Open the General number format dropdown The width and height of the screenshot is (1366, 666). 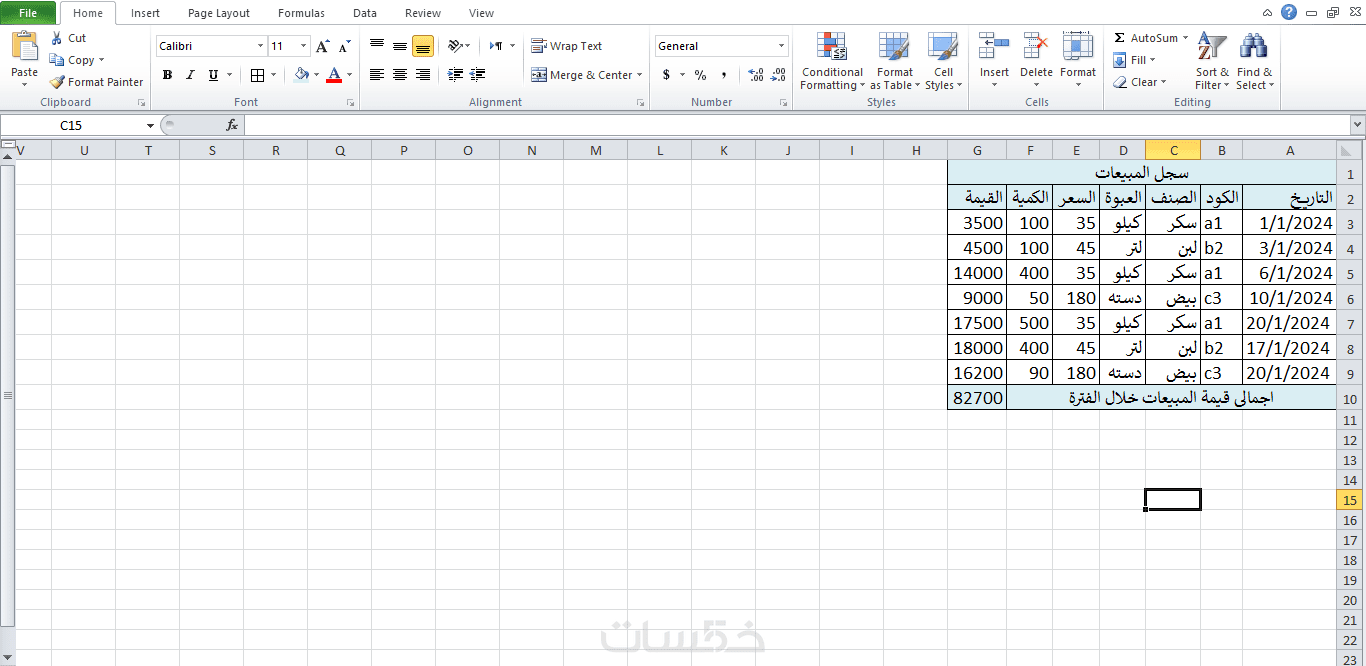tap(782, 46)
